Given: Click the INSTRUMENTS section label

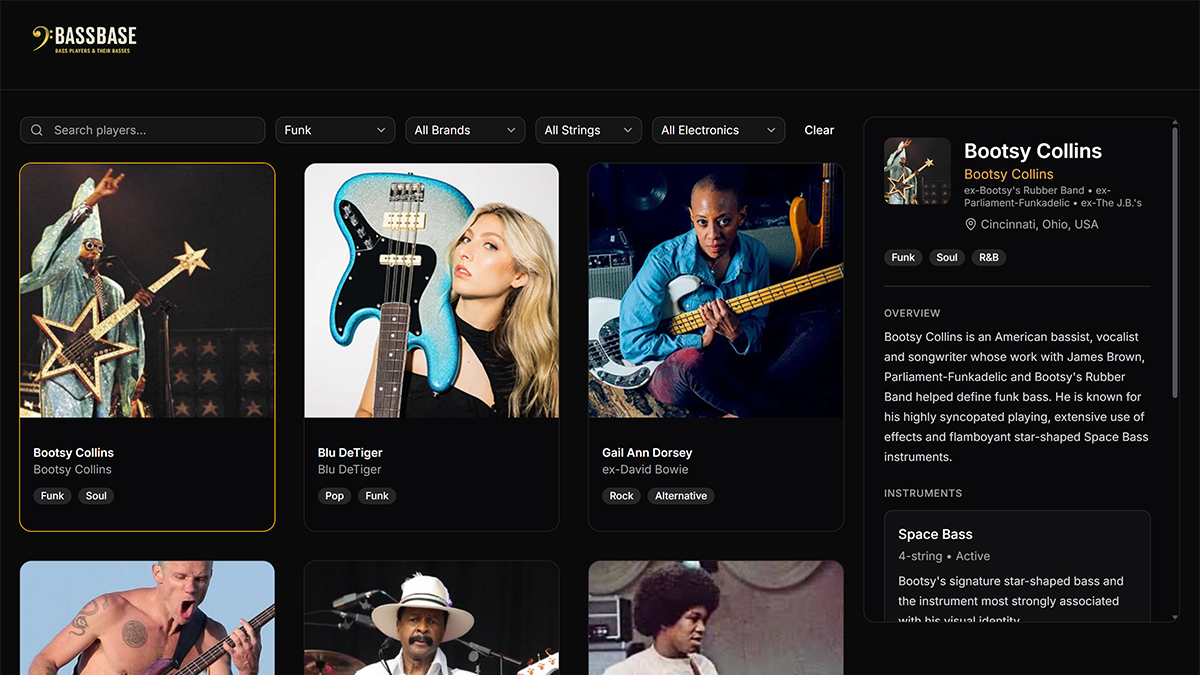Looking at the screenshot, I should tap(923, 493).
